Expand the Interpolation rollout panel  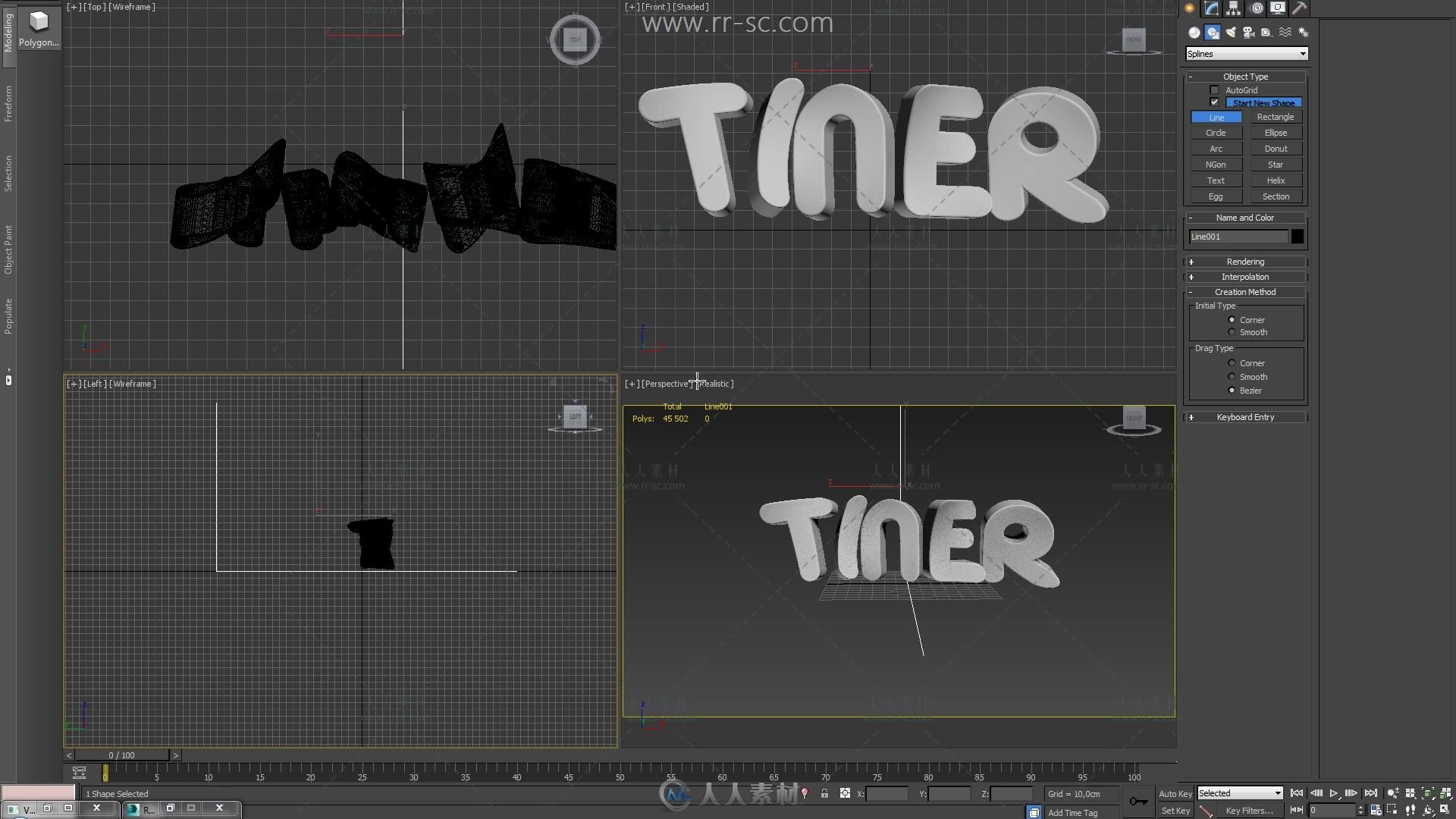[1246, 276]
